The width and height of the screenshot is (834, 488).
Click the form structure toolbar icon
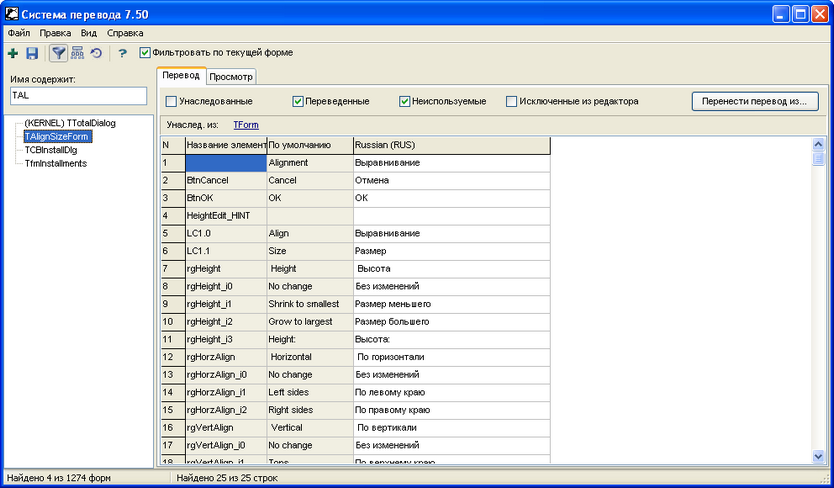[77, 53]
